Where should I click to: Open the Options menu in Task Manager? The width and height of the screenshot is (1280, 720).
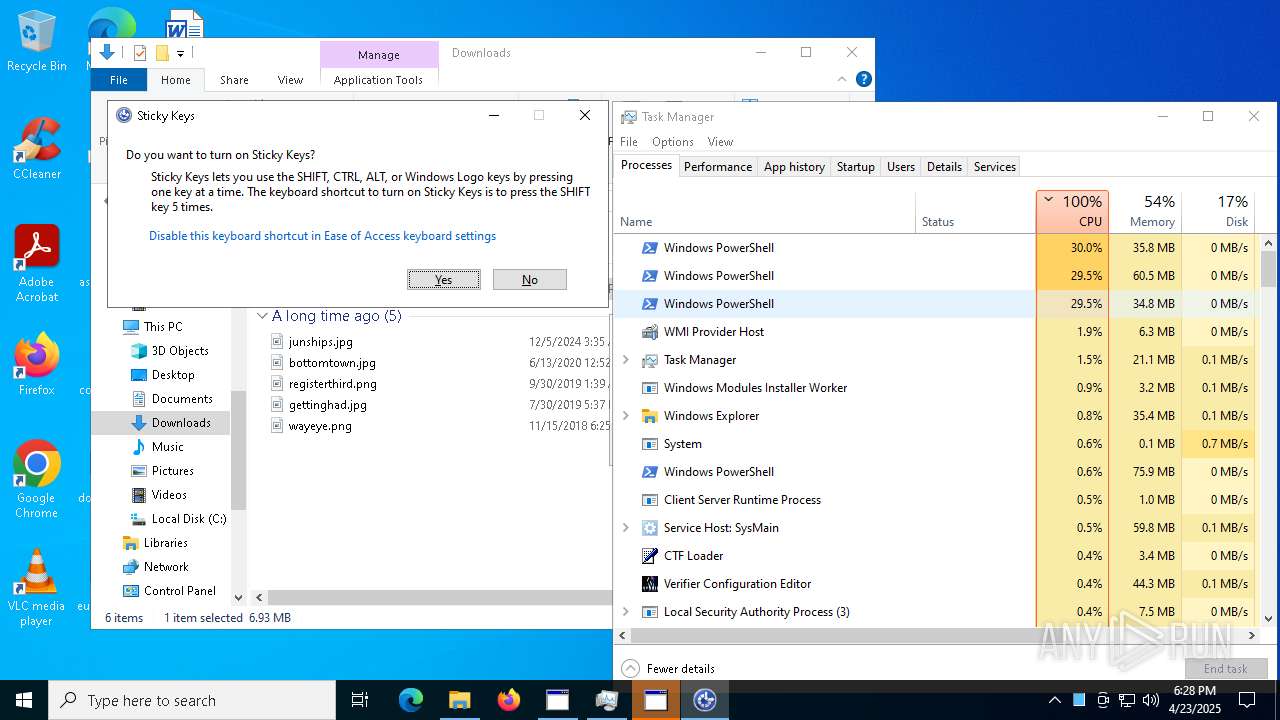pyautogui.click(x=673, y=142)
